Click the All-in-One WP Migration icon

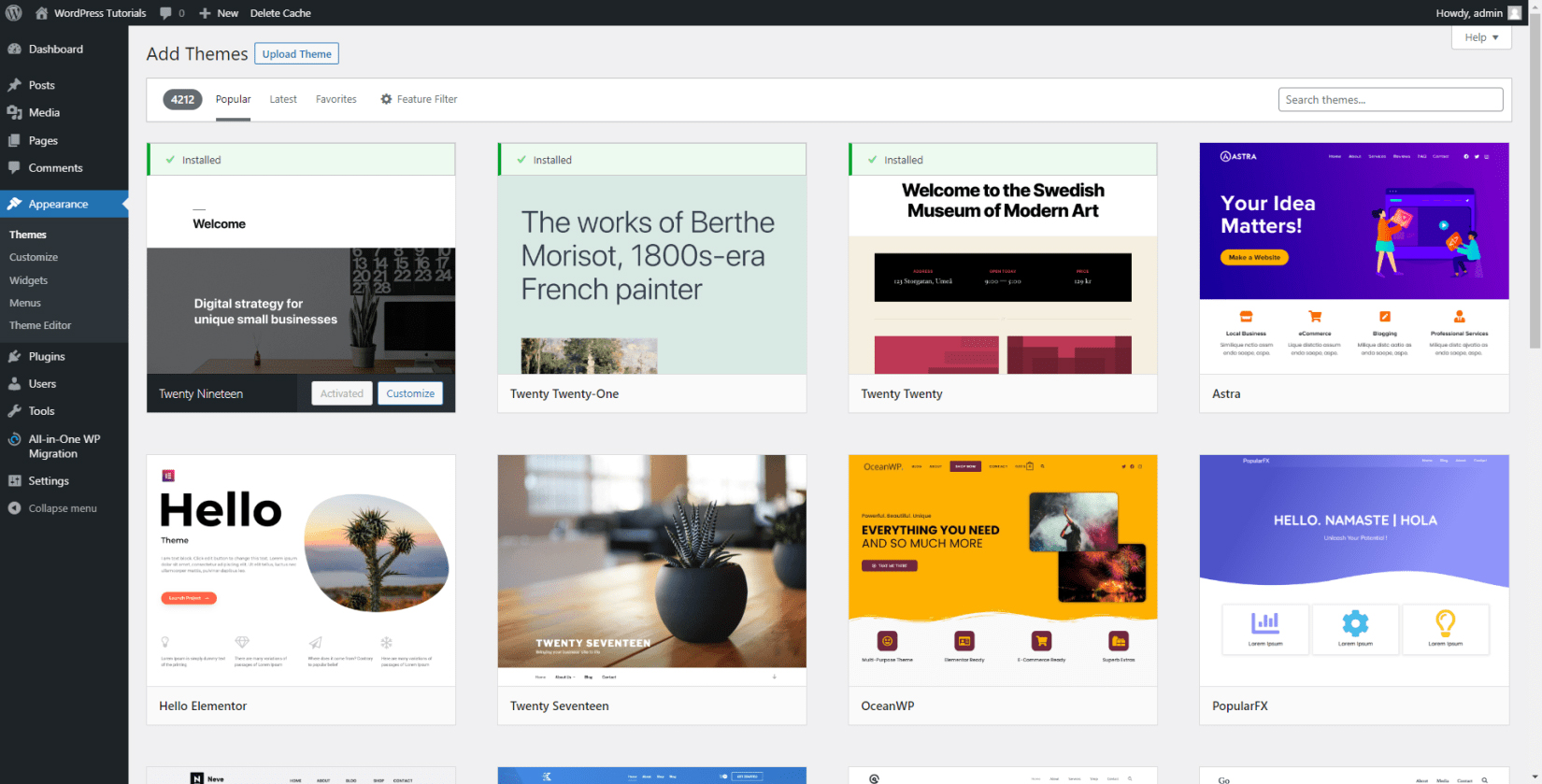14,439
